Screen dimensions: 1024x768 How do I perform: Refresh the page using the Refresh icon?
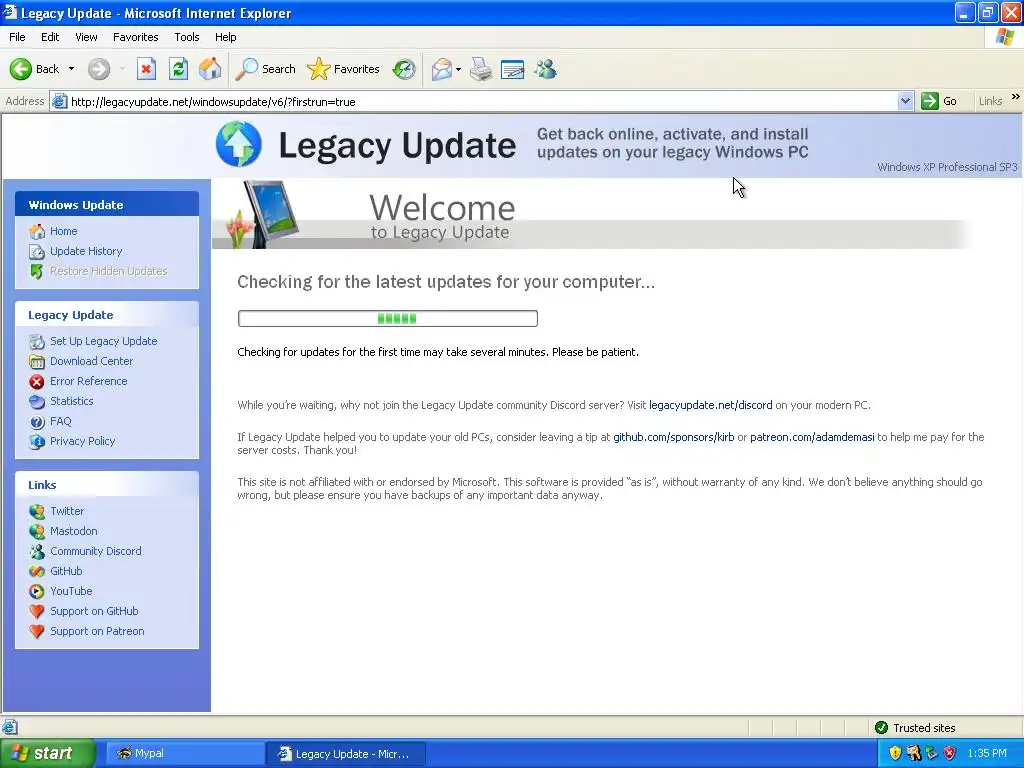tap(178, 69)
